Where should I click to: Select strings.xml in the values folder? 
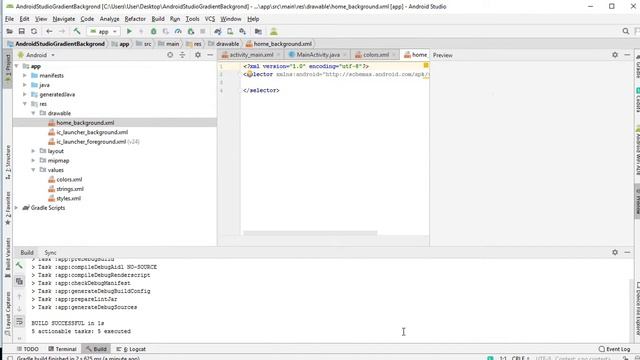[x=70, y=189]
